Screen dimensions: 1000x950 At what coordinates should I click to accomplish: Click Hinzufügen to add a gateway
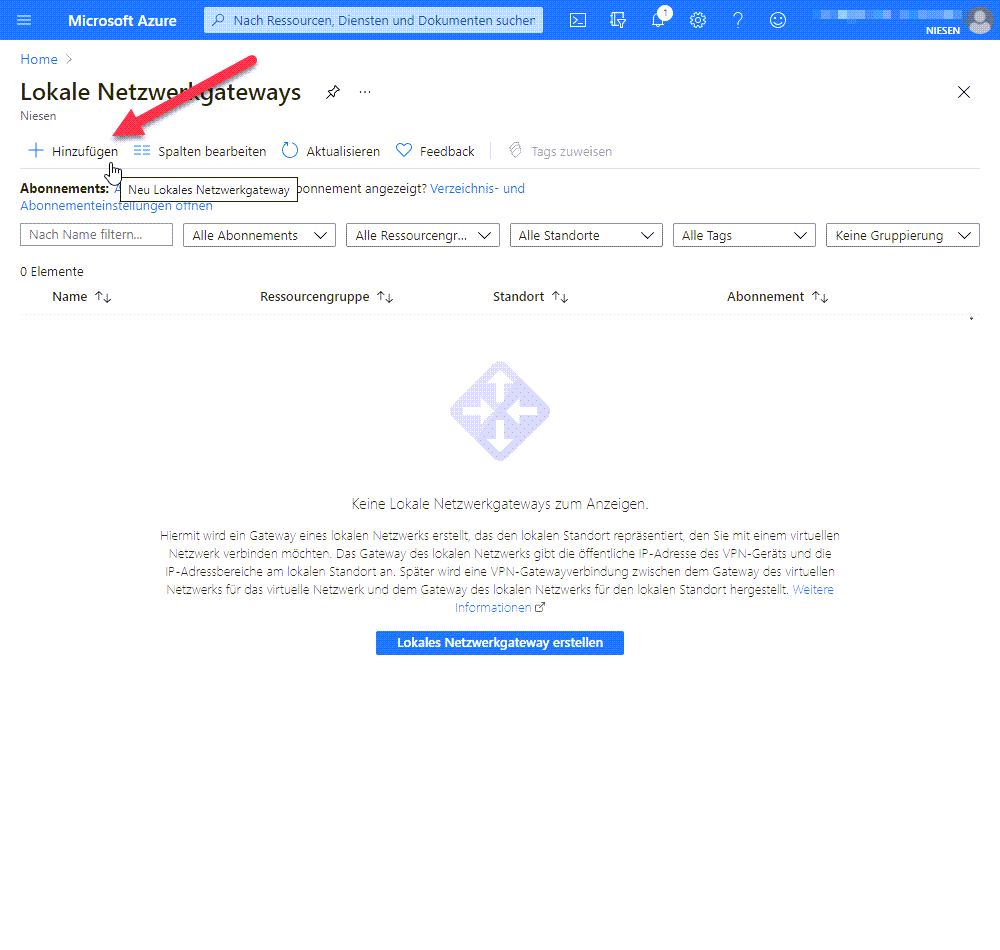73,151
